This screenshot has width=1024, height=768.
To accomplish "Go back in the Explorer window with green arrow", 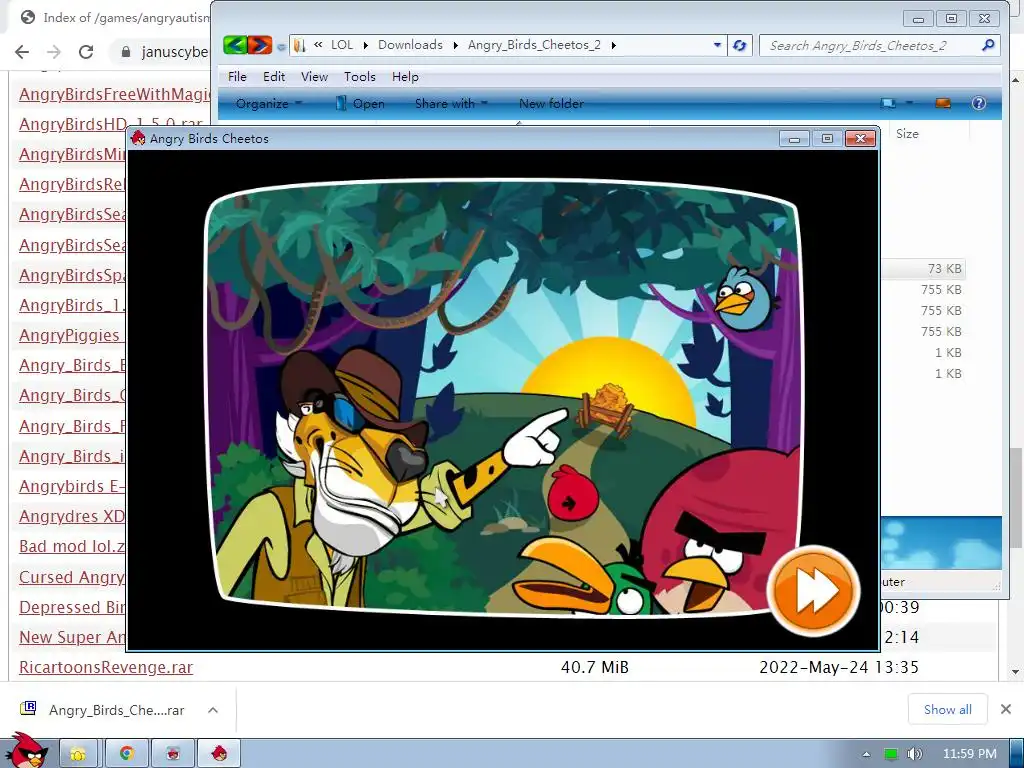I will click(235, 45).
